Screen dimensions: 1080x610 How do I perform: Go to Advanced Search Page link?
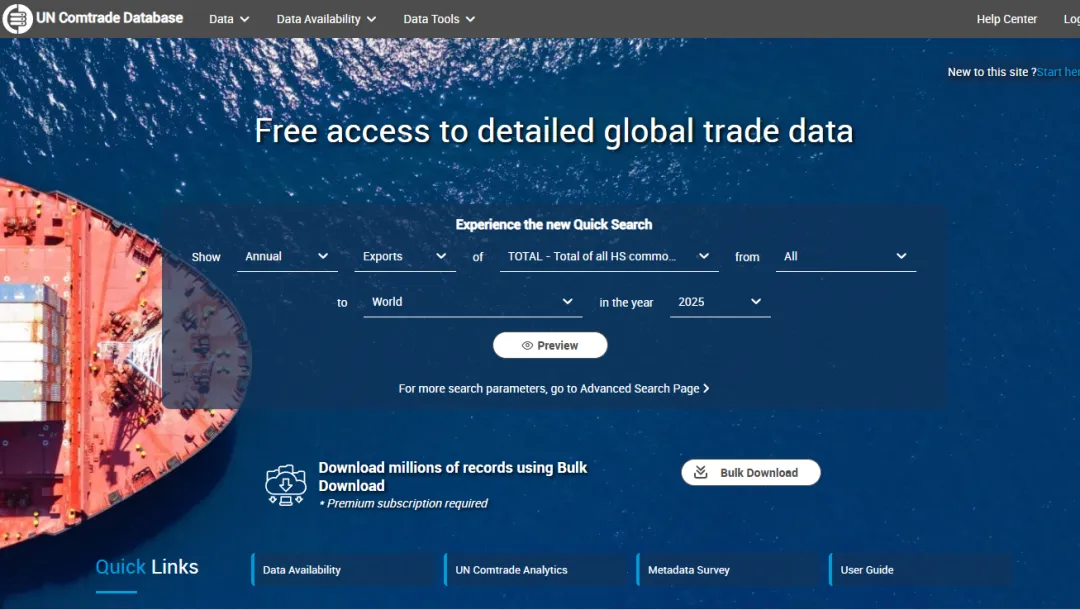(x=554, y=388)
